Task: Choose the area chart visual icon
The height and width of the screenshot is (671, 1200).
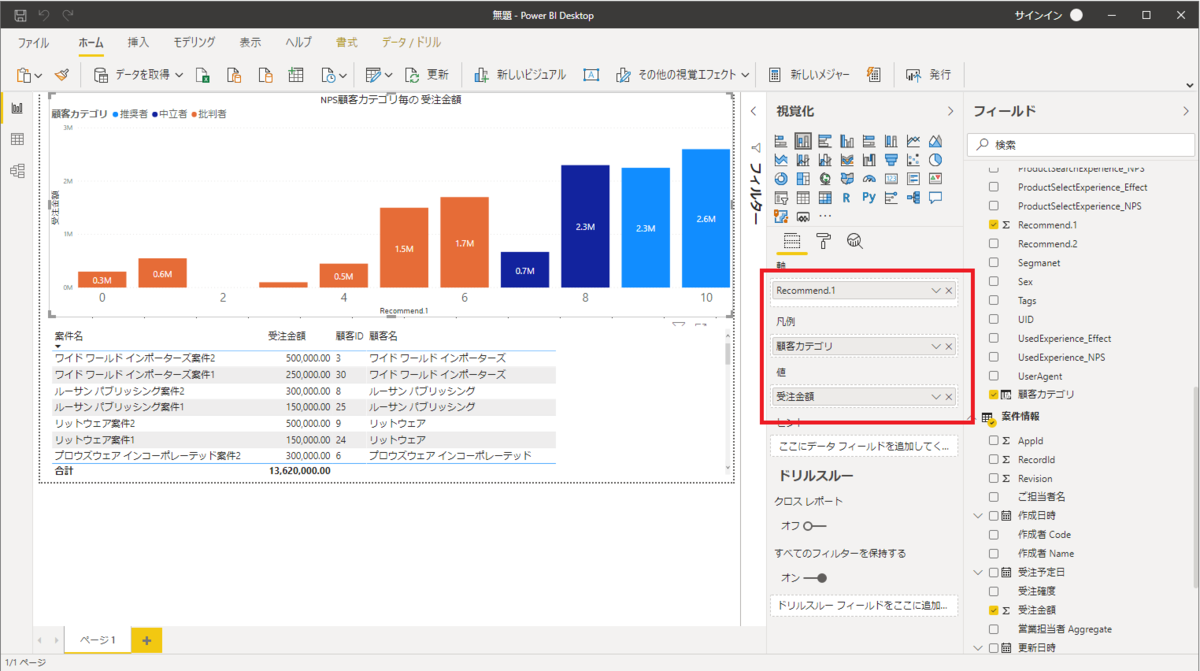Action: [x=935, y=141]
